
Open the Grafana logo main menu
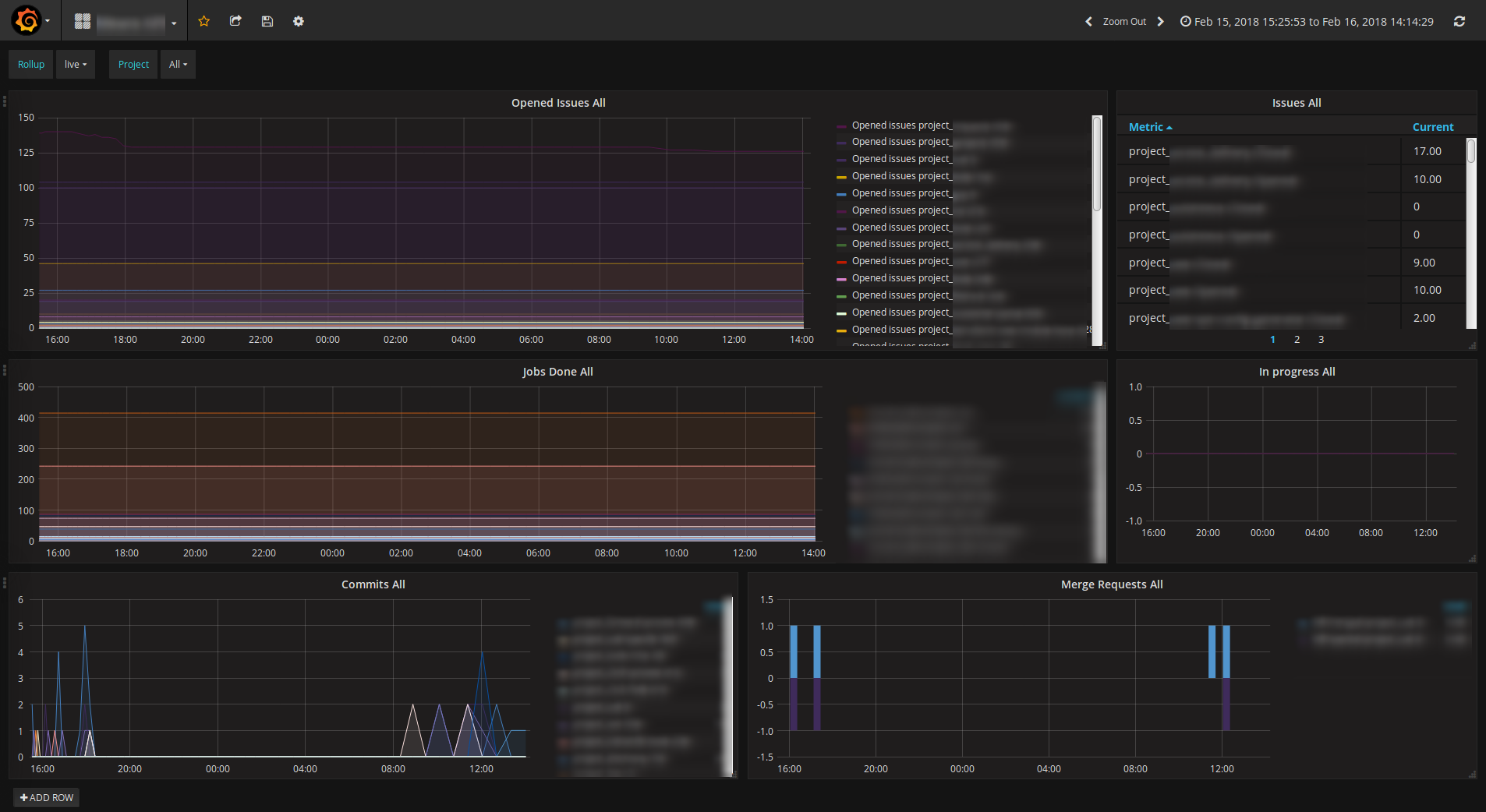tap(30, 21)
